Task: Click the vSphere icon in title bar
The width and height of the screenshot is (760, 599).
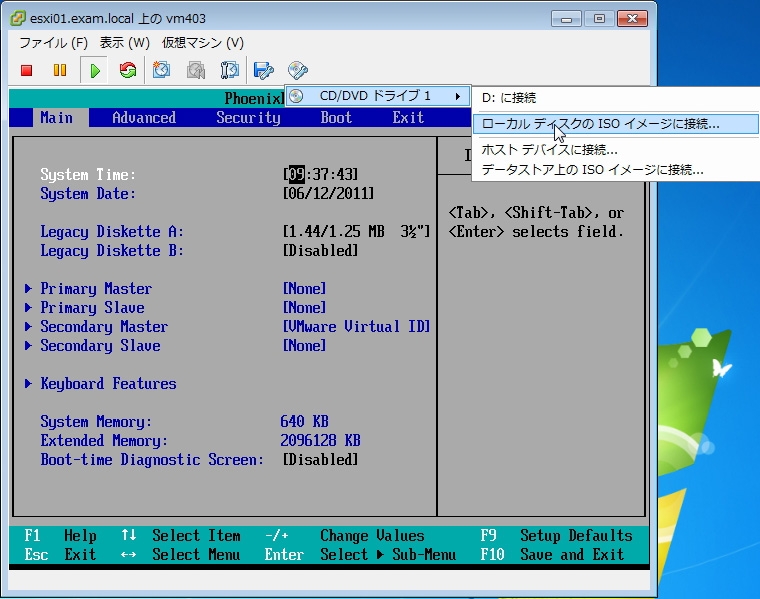Action: [18, 18]
